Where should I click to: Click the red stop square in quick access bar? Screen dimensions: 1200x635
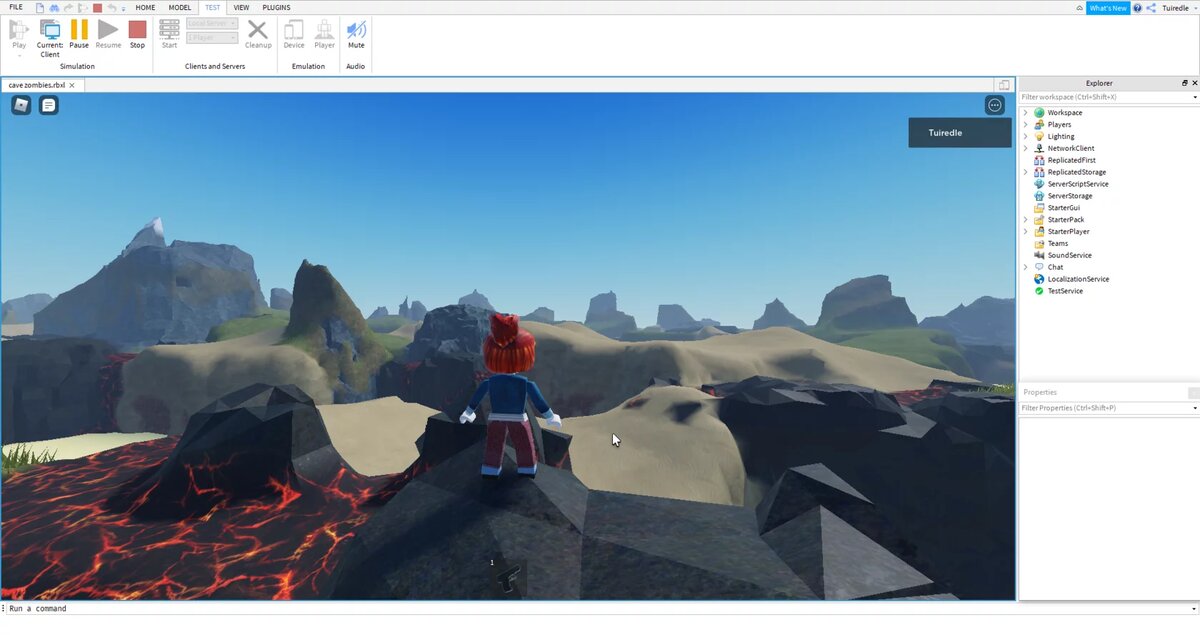[97, 8]
